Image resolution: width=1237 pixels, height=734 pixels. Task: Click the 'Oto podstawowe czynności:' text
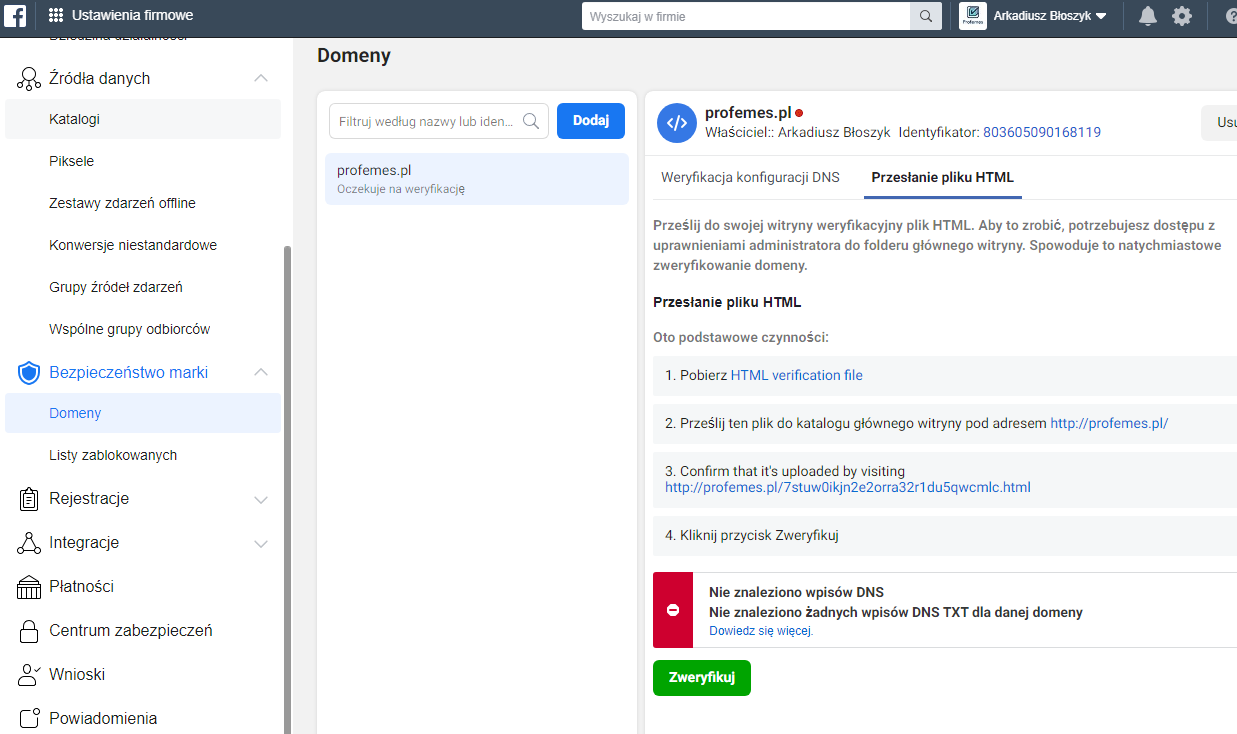coord(741,338)
